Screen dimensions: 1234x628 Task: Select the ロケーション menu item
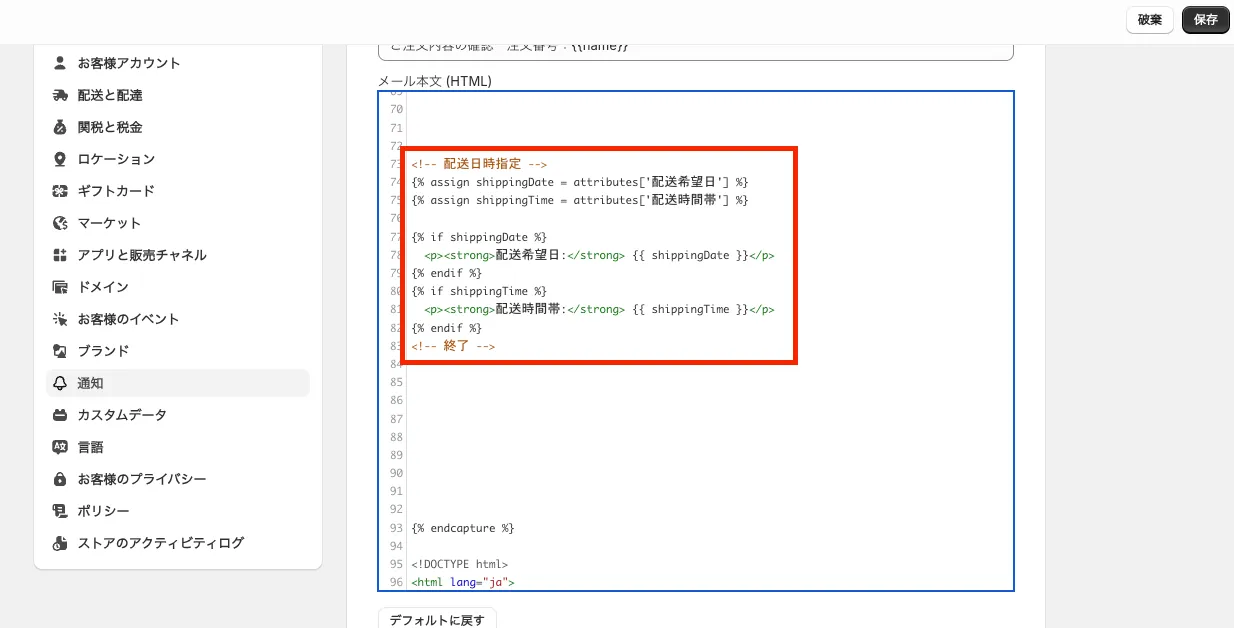[178, 159]
